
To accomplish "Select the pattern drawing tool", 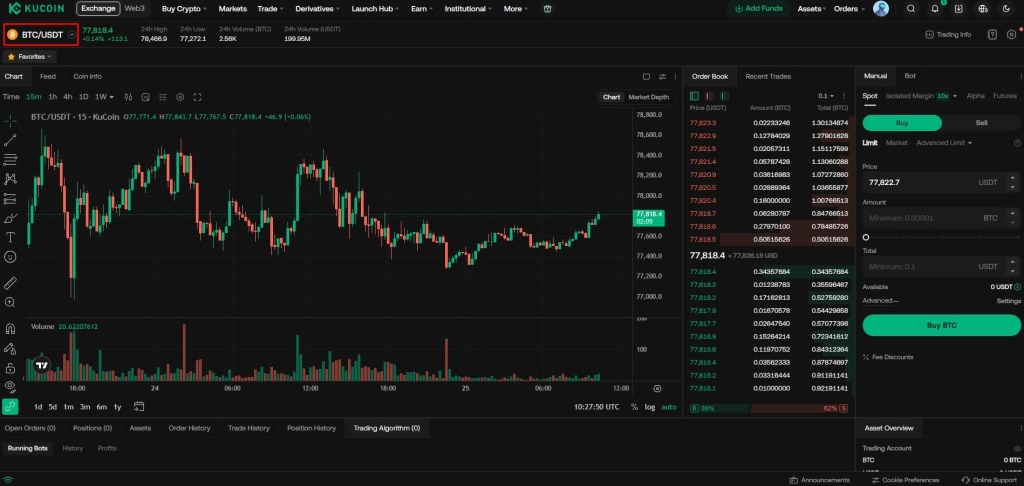I will (x=10, y=178).
